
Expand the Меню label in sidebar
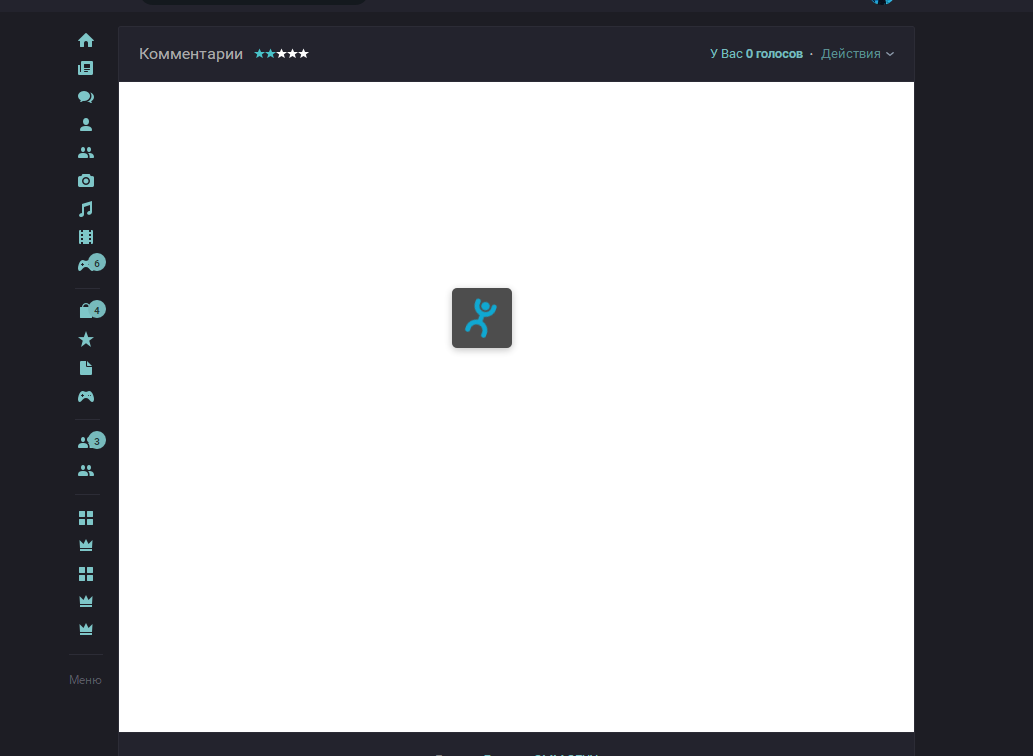tap(86, 680)
